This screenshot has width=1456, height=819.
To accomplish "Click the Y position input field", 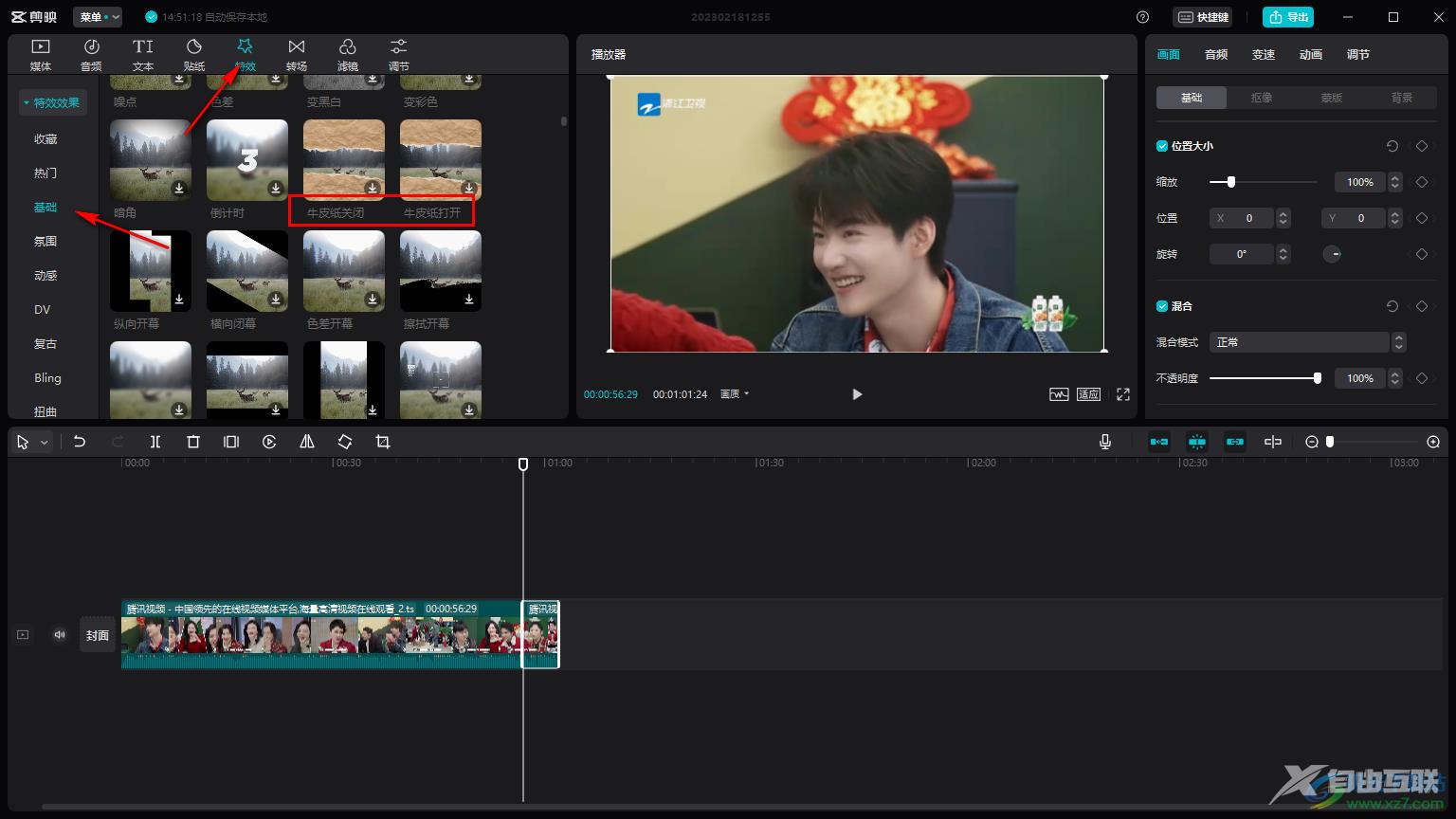I will click(1355, 218).
